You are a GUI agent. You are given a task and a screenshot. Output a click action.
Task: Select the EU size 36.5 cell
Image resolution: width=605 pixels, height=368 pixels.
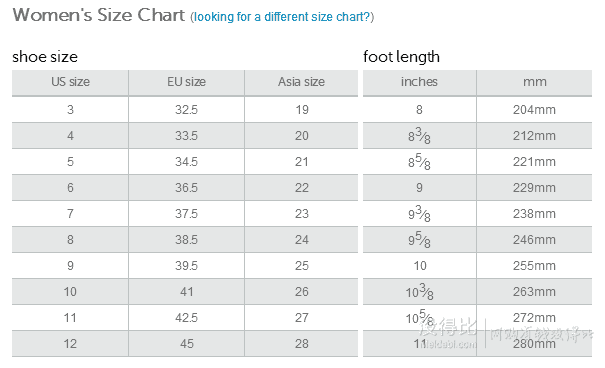coord(186,188)
